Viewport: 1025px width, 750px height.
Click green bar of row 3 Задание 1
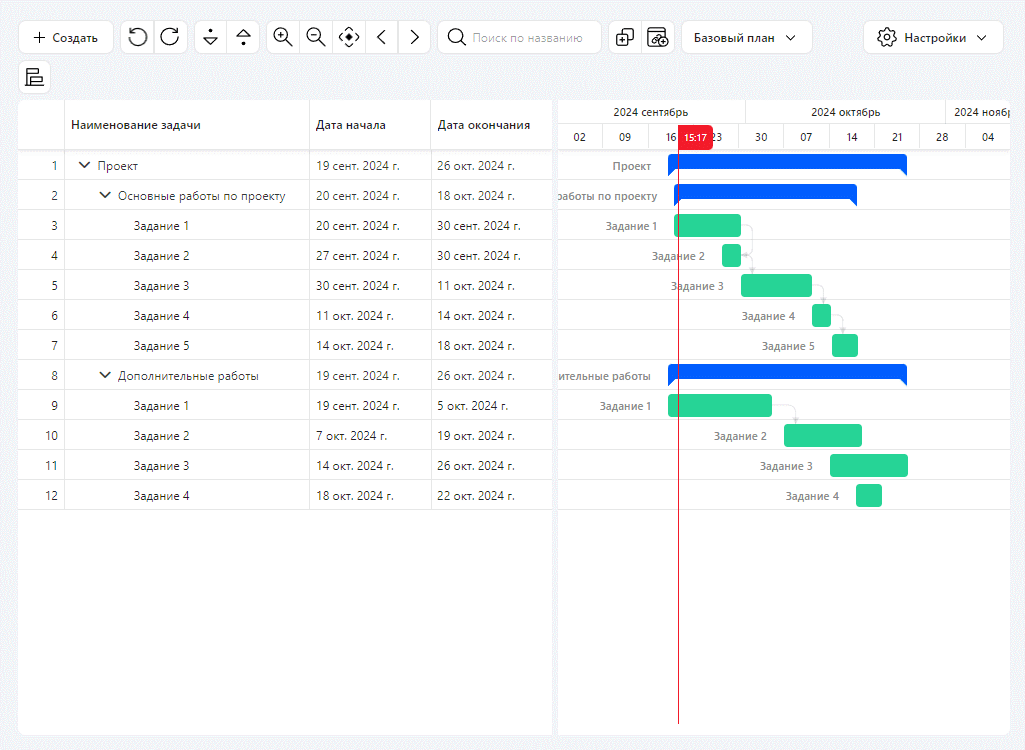(707, 226)
